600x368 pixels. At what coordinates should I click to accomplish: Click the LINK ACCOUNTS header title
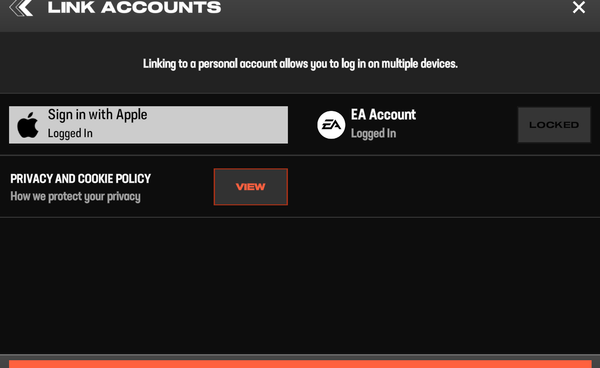point(134,8)
